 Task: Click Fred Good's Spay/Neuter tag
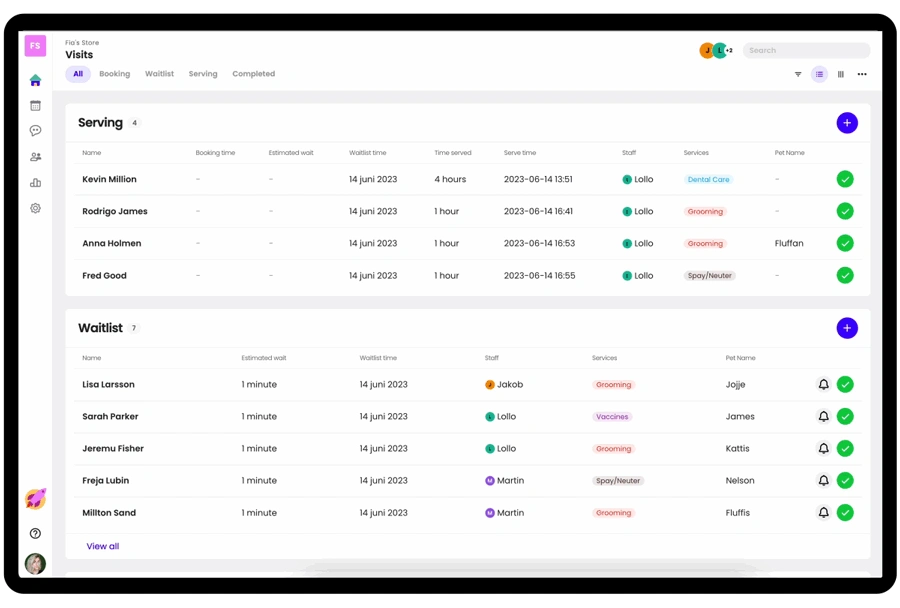coord(709,276)
